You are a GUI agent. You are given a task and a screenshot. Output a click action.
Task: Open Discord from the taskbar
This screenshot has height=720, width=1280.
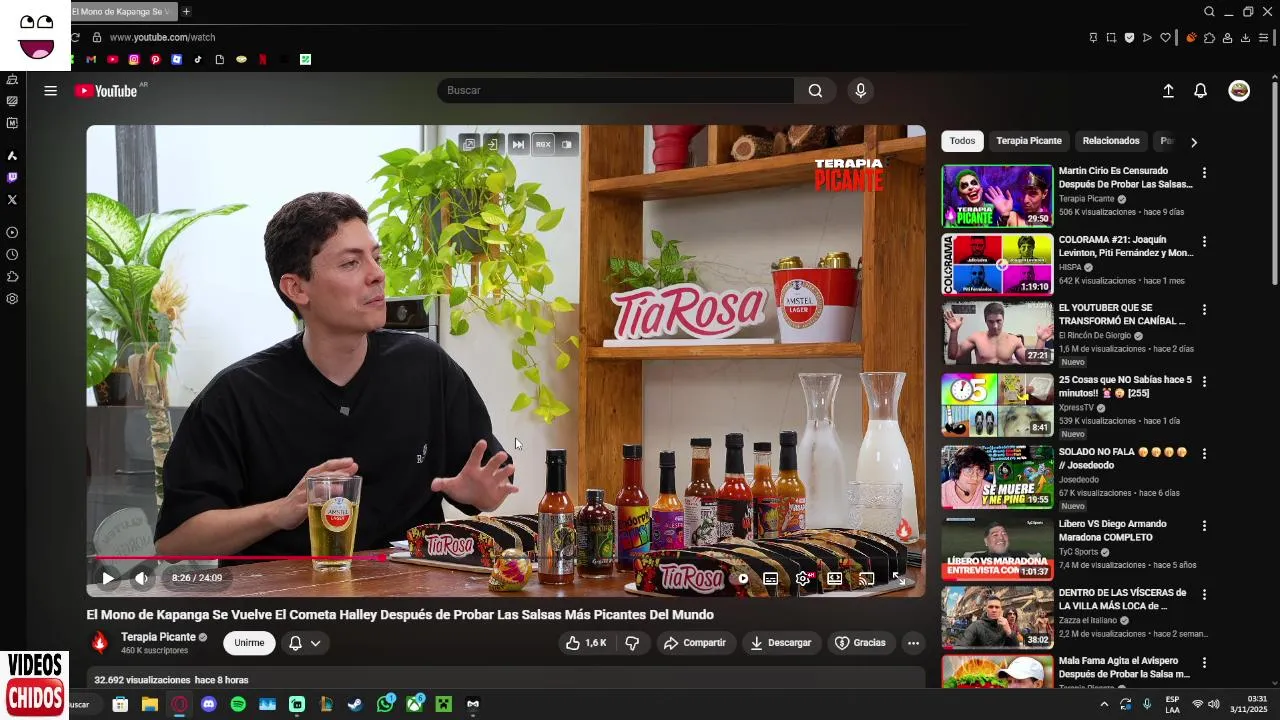(x=208, y=704)
